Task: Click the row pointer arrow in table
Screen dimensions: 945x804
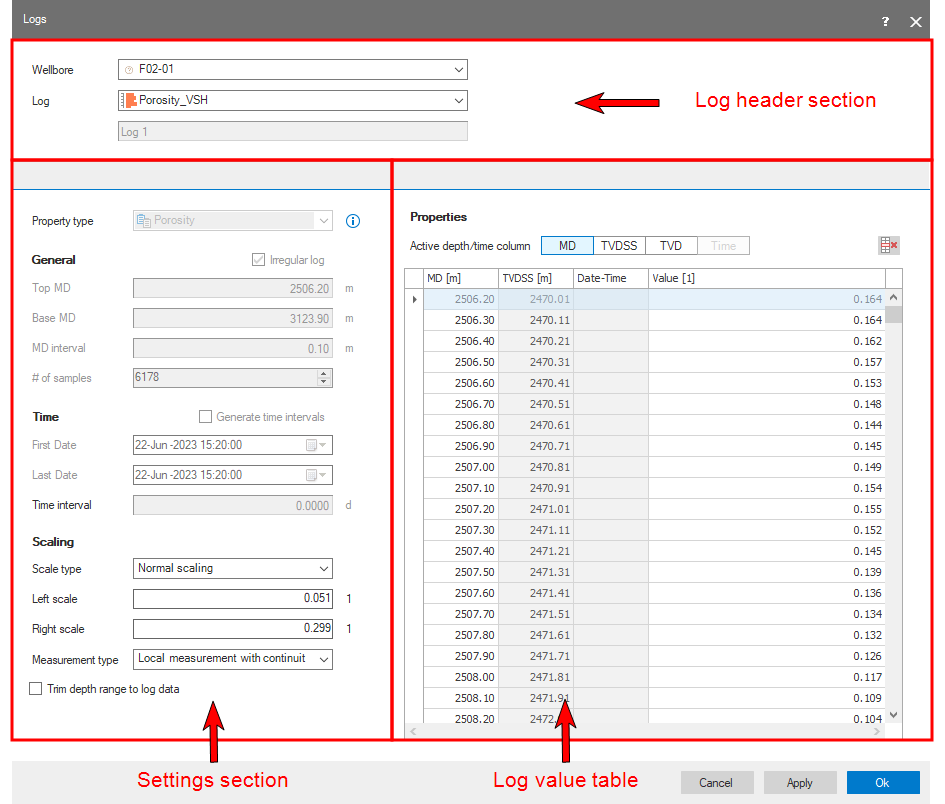Action: pyautogui.click(x=414, y=299)
